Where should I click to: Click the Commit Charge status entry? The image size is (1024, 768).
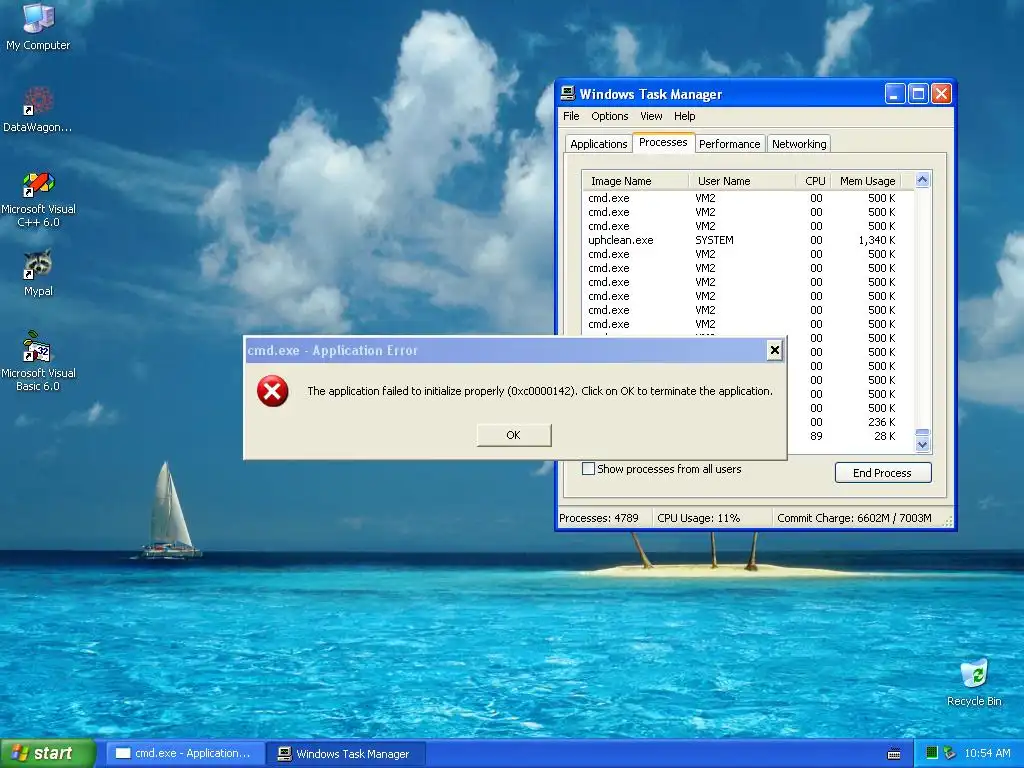point(854,518)
